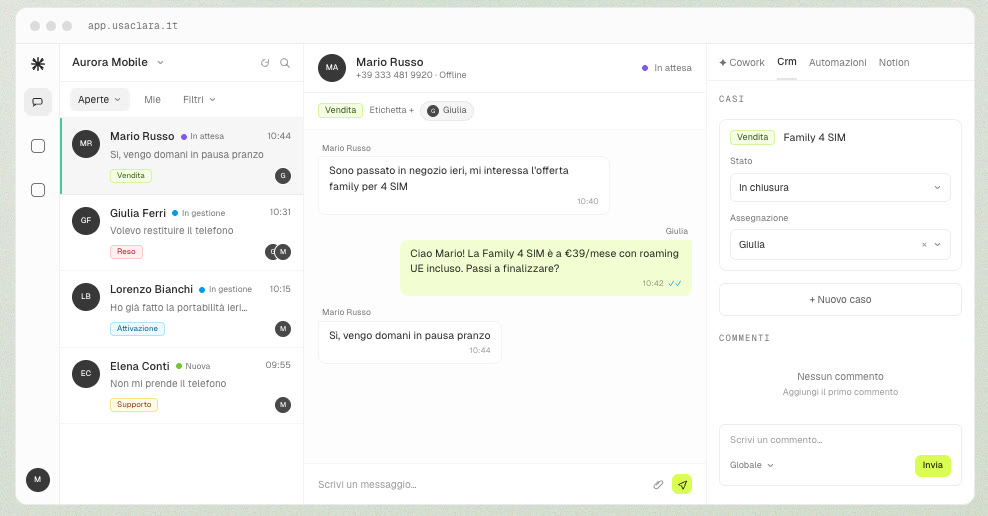Click the purple In attesa status indicator in header
988x516 pixels.
point(667,68)
